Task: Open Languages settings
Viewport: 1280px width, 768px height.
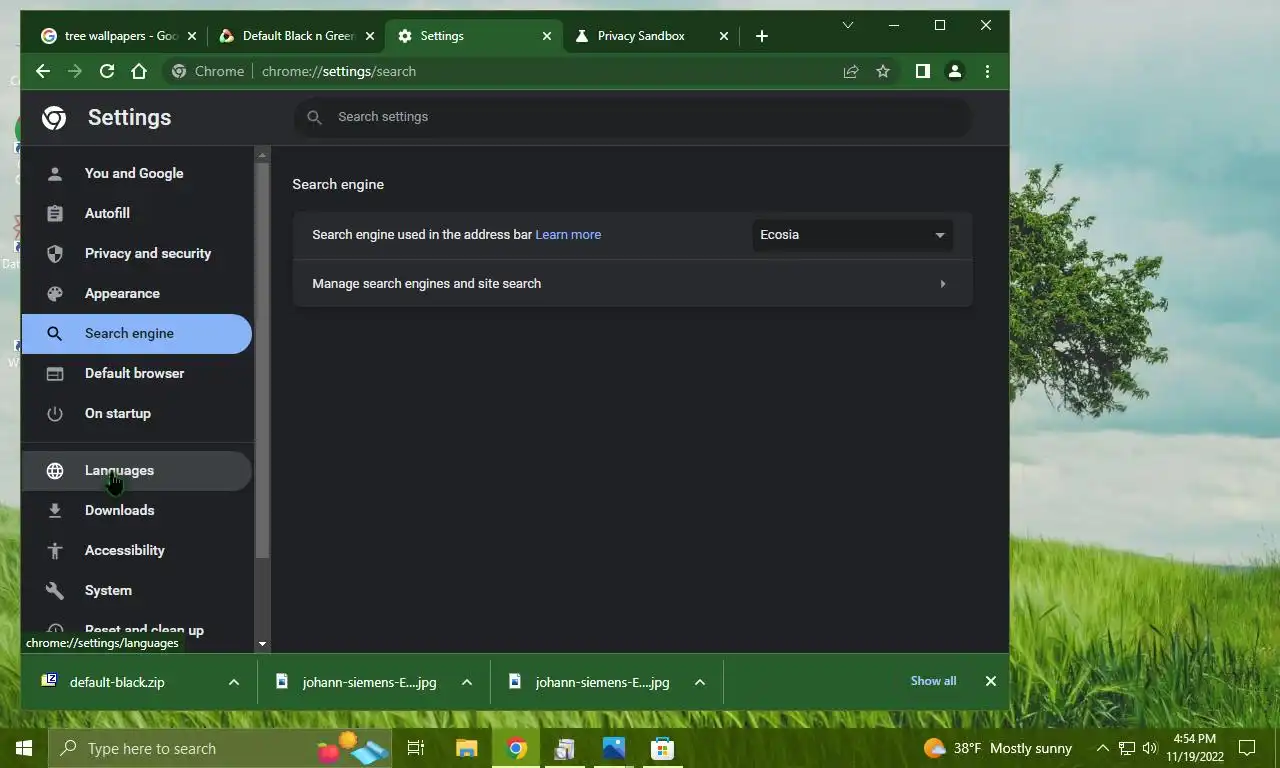Action: 136,470
